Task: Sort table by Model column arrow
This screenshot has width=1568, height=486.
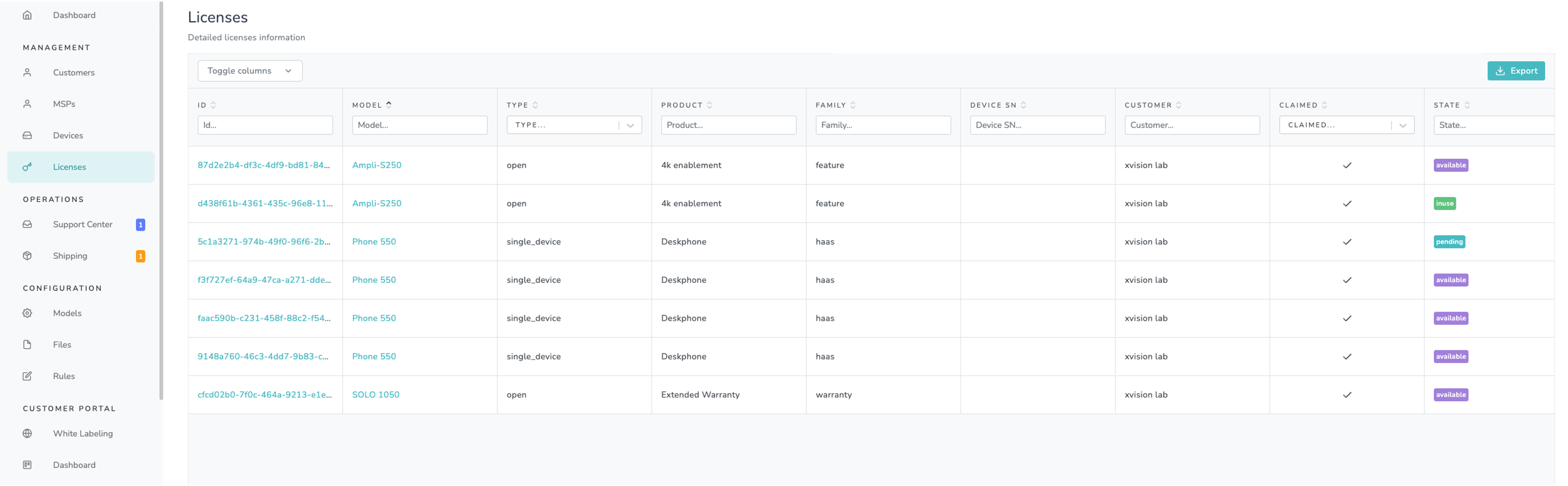Action: pyautogui.click(x=389, y=105)
